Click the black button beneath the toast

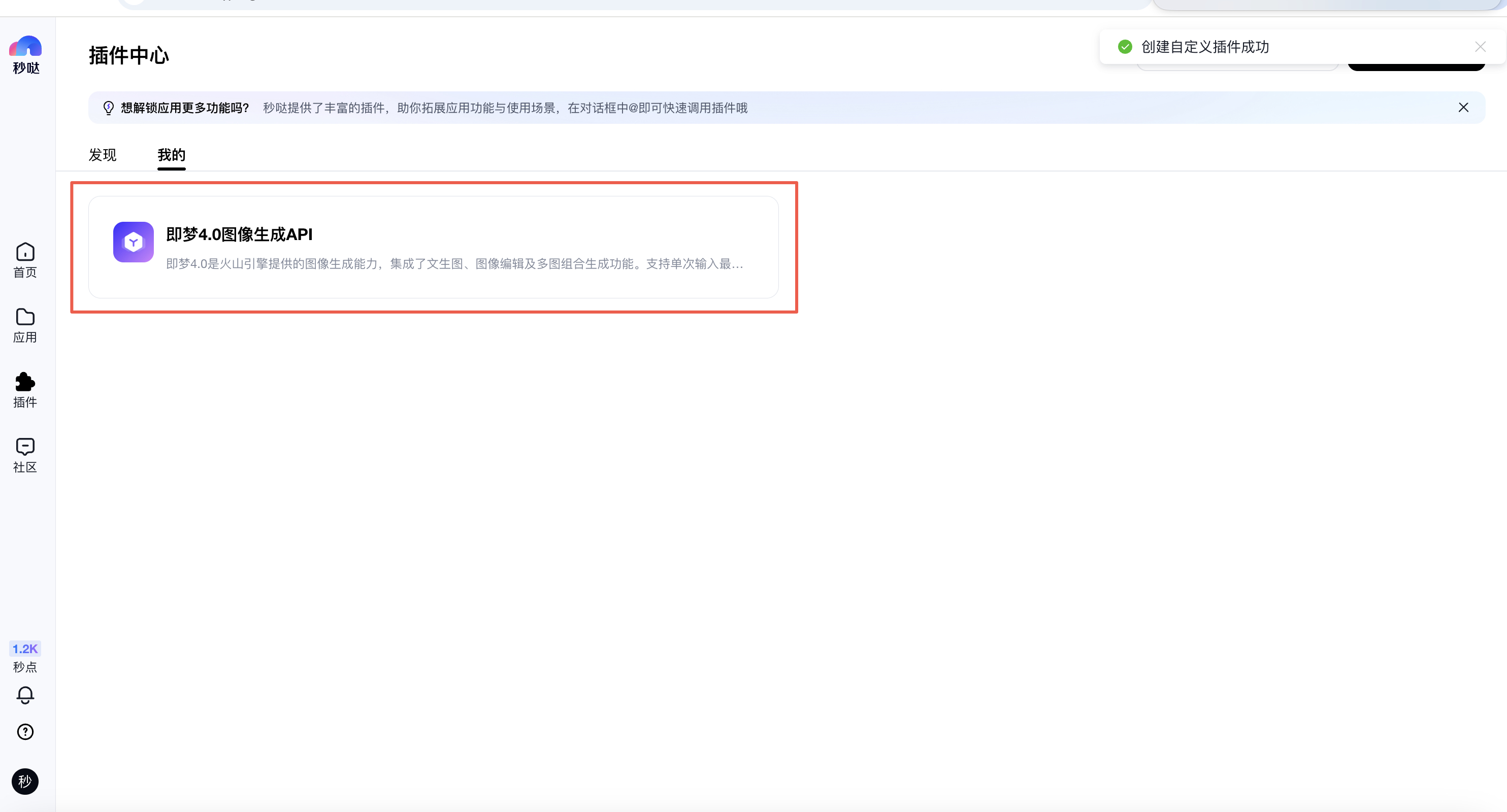click(x=1416, y=68)
